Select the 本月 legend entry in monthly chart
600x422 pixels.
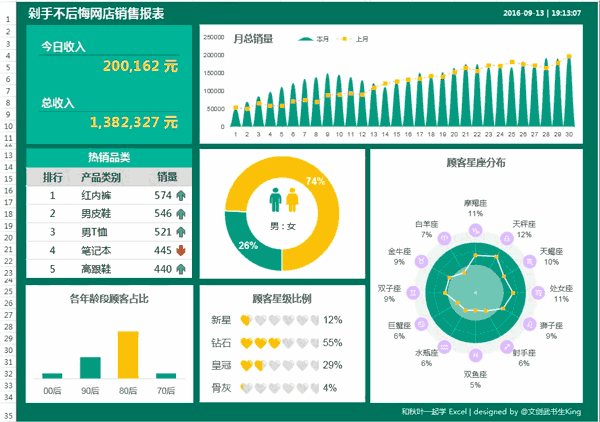[x=313, y=39]
